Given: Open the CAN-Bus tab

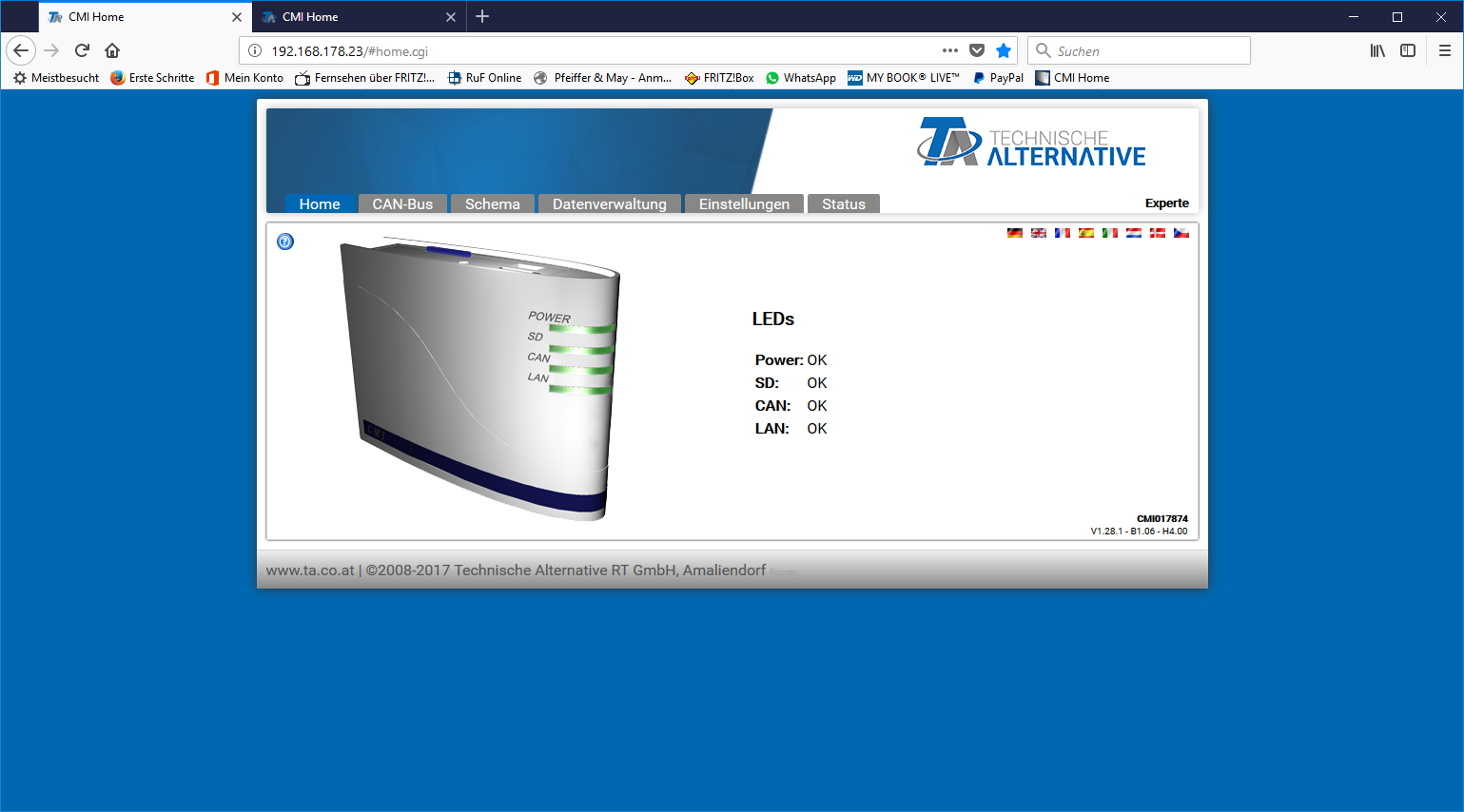Looking at the screenshot, I should [402, 204].
